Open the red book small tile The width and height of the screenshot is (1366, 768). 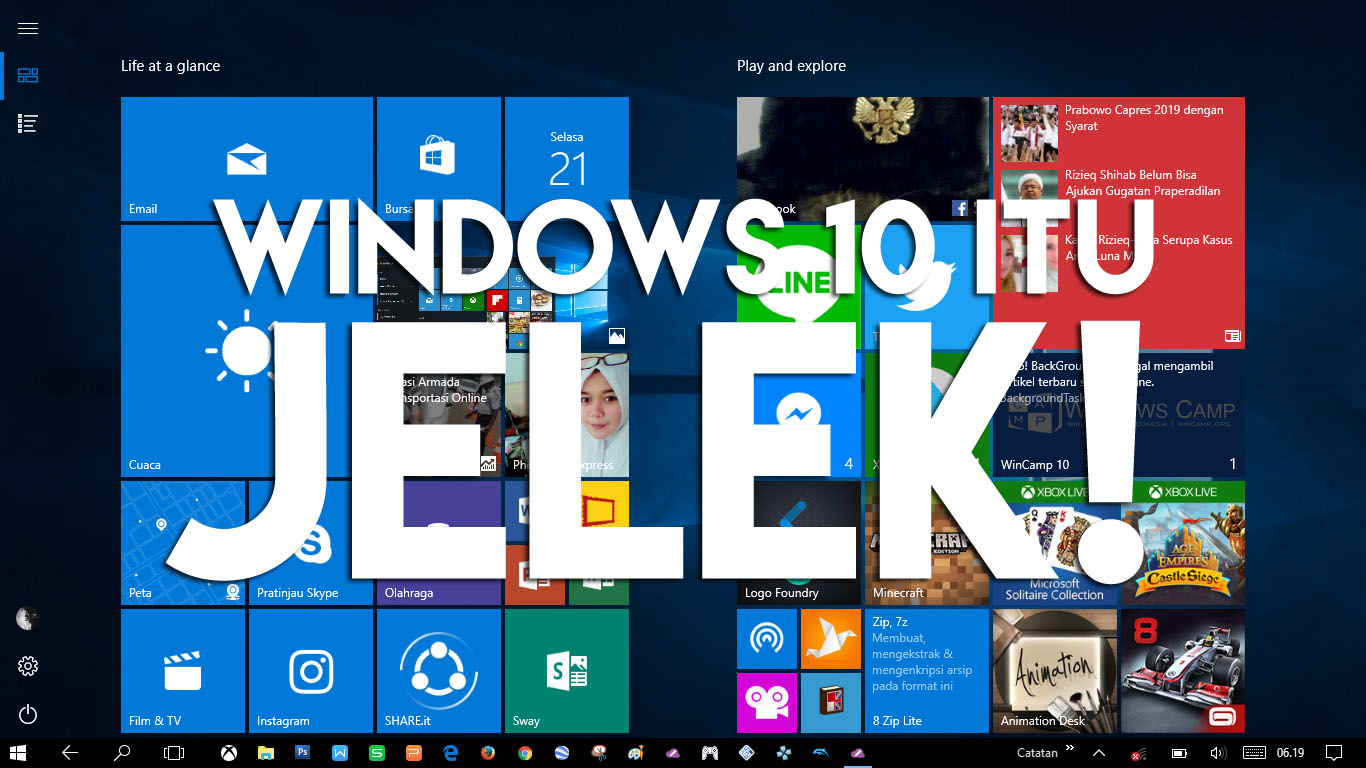coord(831,703)
